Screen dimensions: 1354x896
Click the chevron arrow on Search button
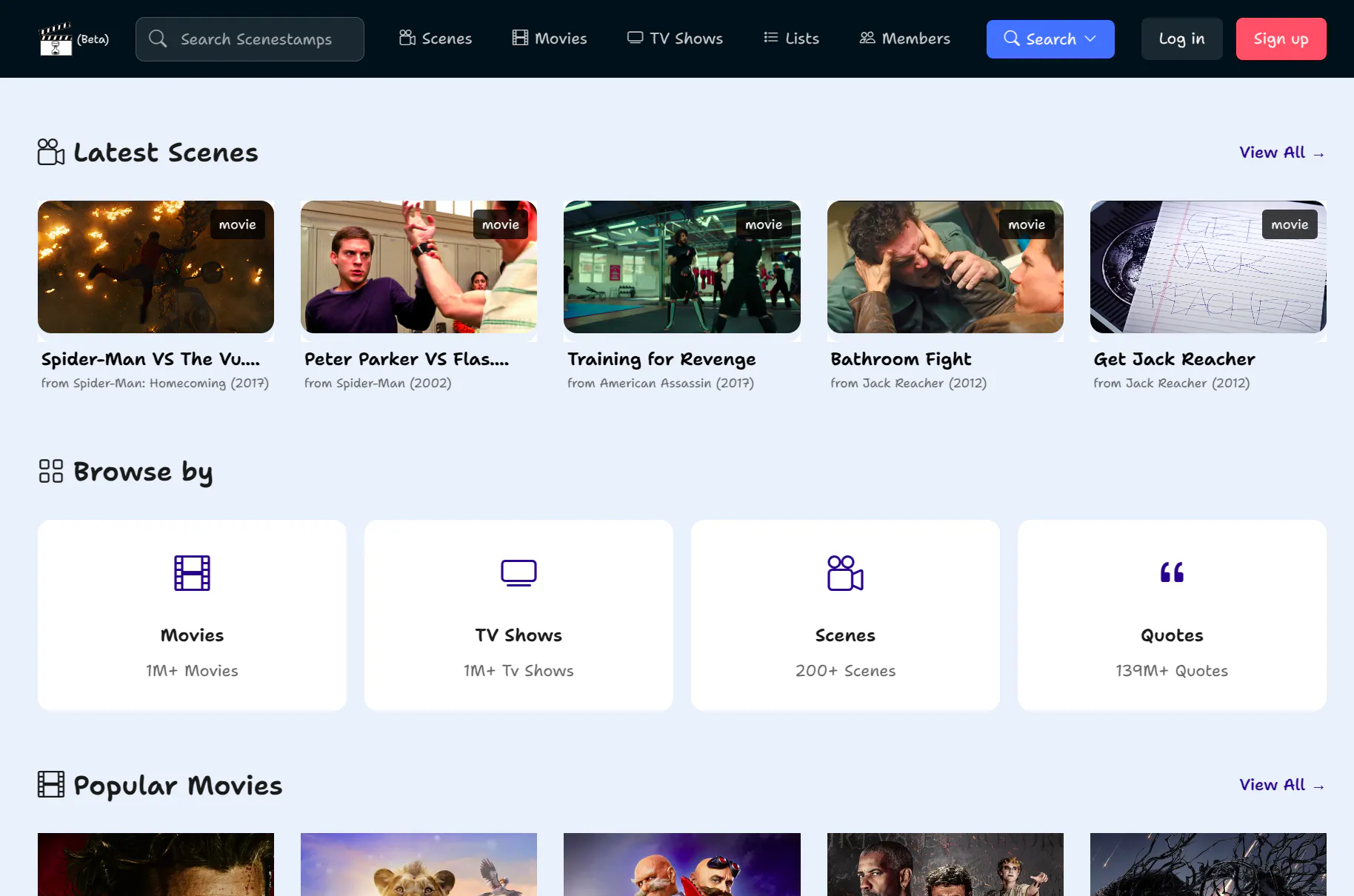click(1090, 39)
